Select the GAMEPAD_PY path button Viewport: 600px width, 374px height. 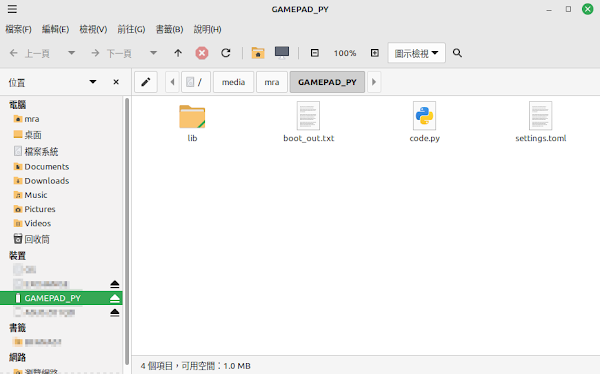point(327,82)
